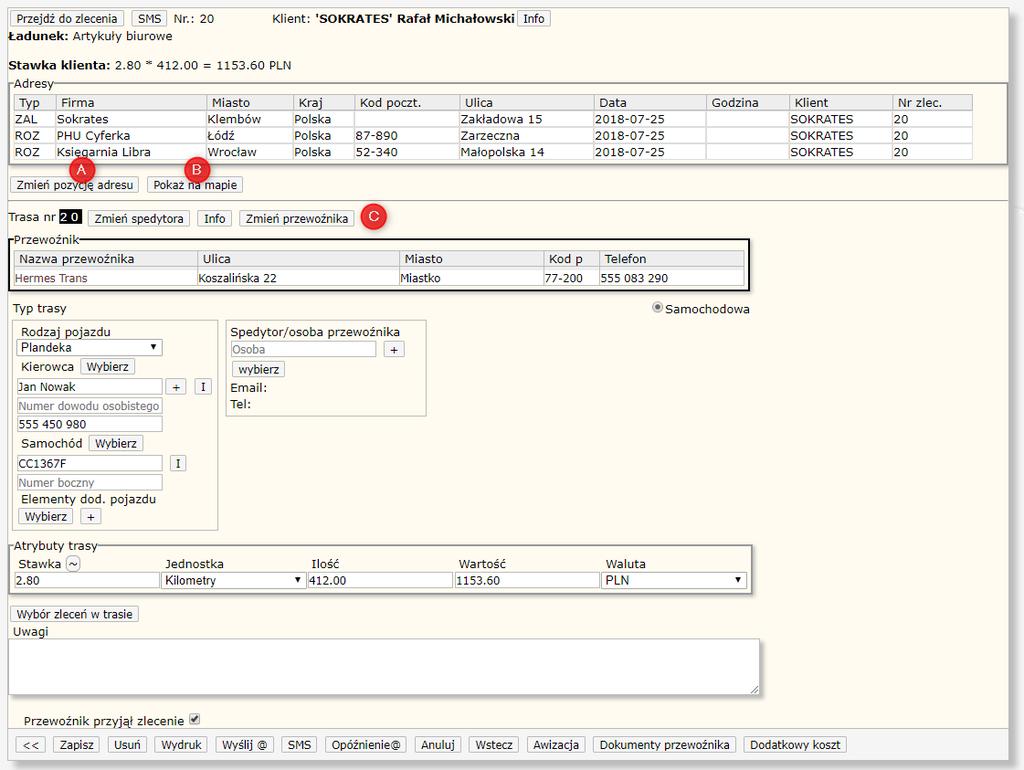Click Zmień przewoźnika button
Image resolution: width=1024 pixels, height=770 pixels.
pyautogui.click(x=296, y=219)
